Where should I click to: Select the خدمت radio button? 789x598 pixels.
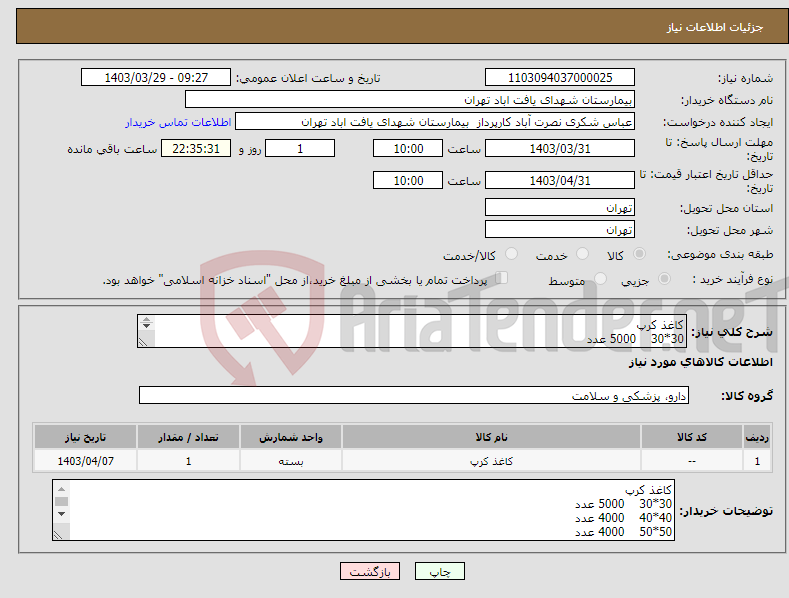[x=582, y=254]
